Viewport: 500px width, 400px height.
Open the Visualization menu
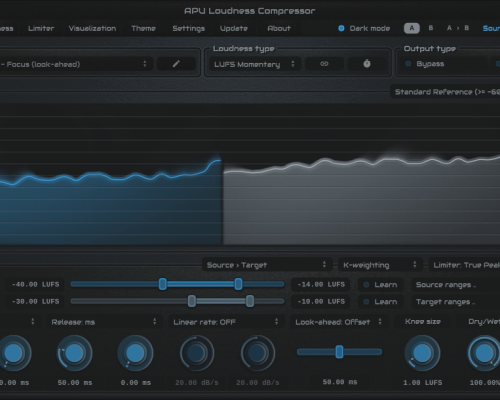92,28
